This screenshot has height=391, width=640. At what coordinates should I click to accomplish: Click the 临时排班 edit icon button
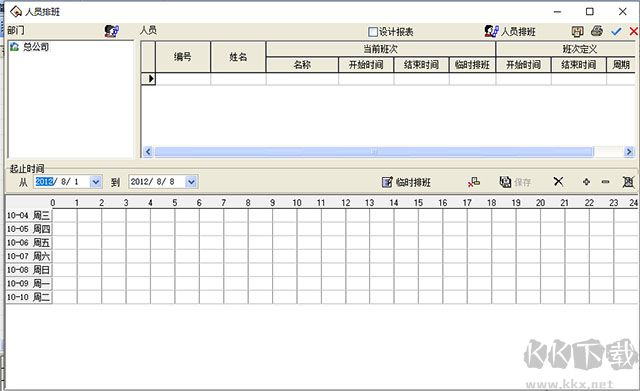(406, 182)
